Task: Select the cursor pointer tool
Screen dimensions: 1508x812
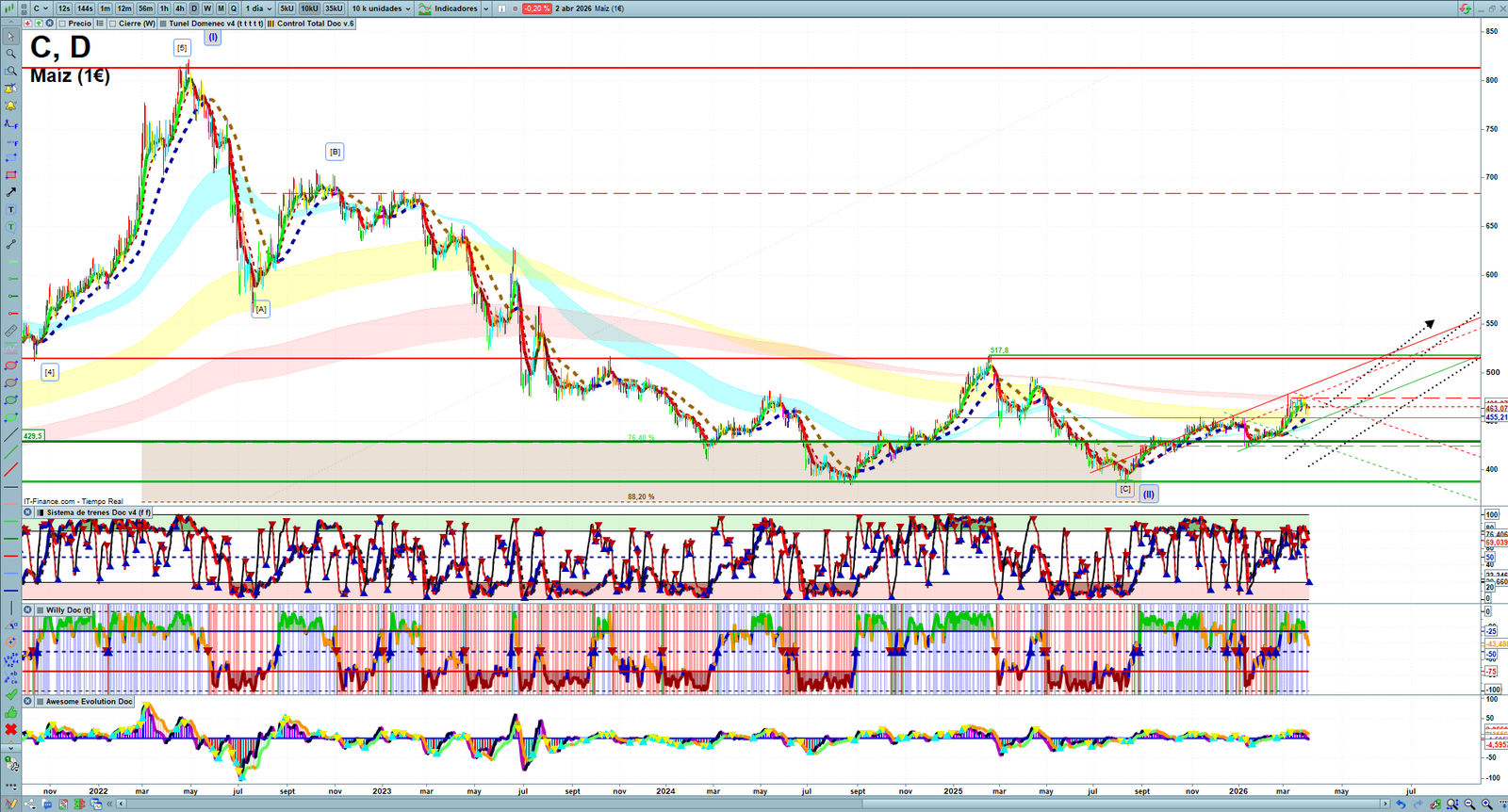Action: (x=11, y=37)
